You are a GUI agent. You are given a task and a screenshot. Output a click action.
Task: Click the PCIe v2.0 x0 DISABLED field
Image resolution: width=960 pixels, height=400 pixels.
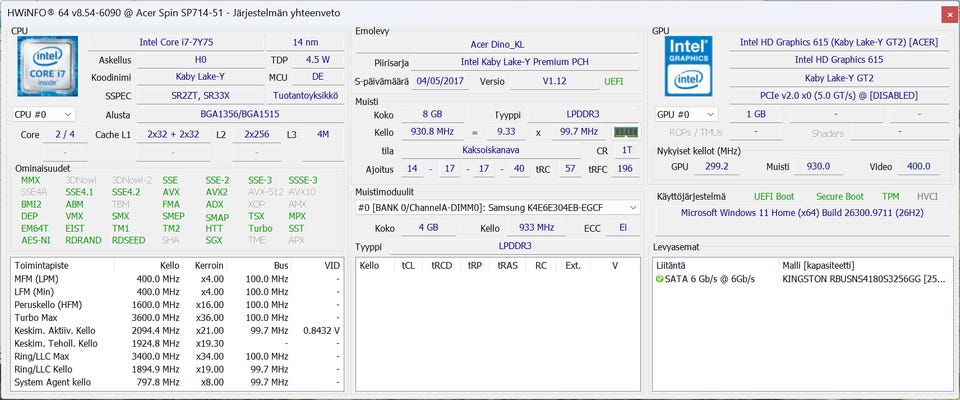tap(839, 96)
